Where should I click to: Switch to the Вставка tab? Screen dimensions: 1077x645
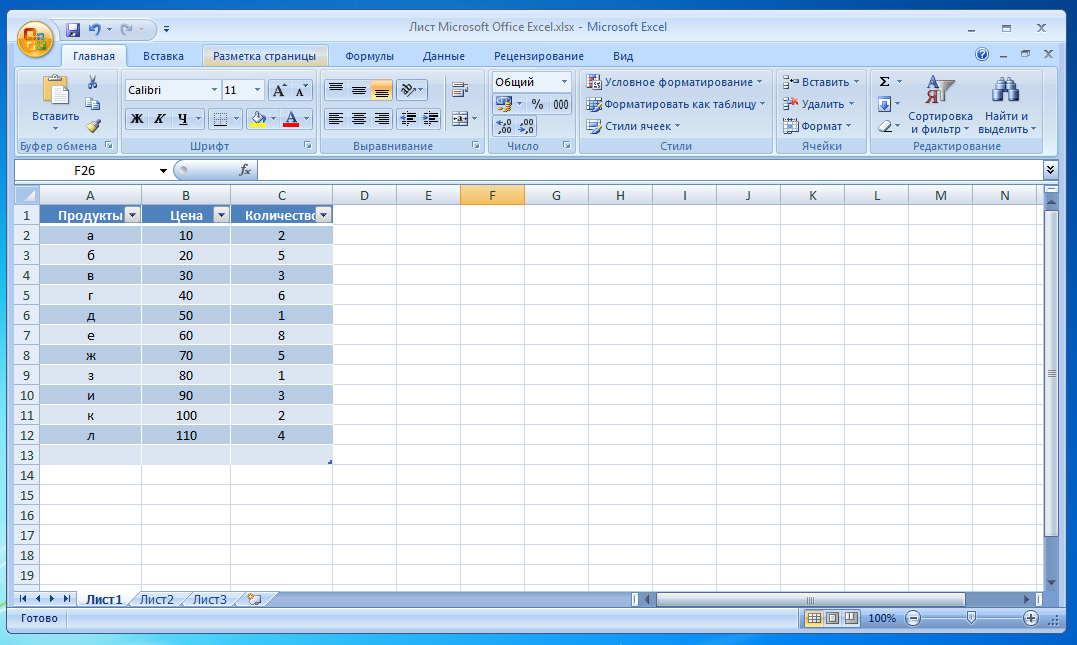point(163,56)
